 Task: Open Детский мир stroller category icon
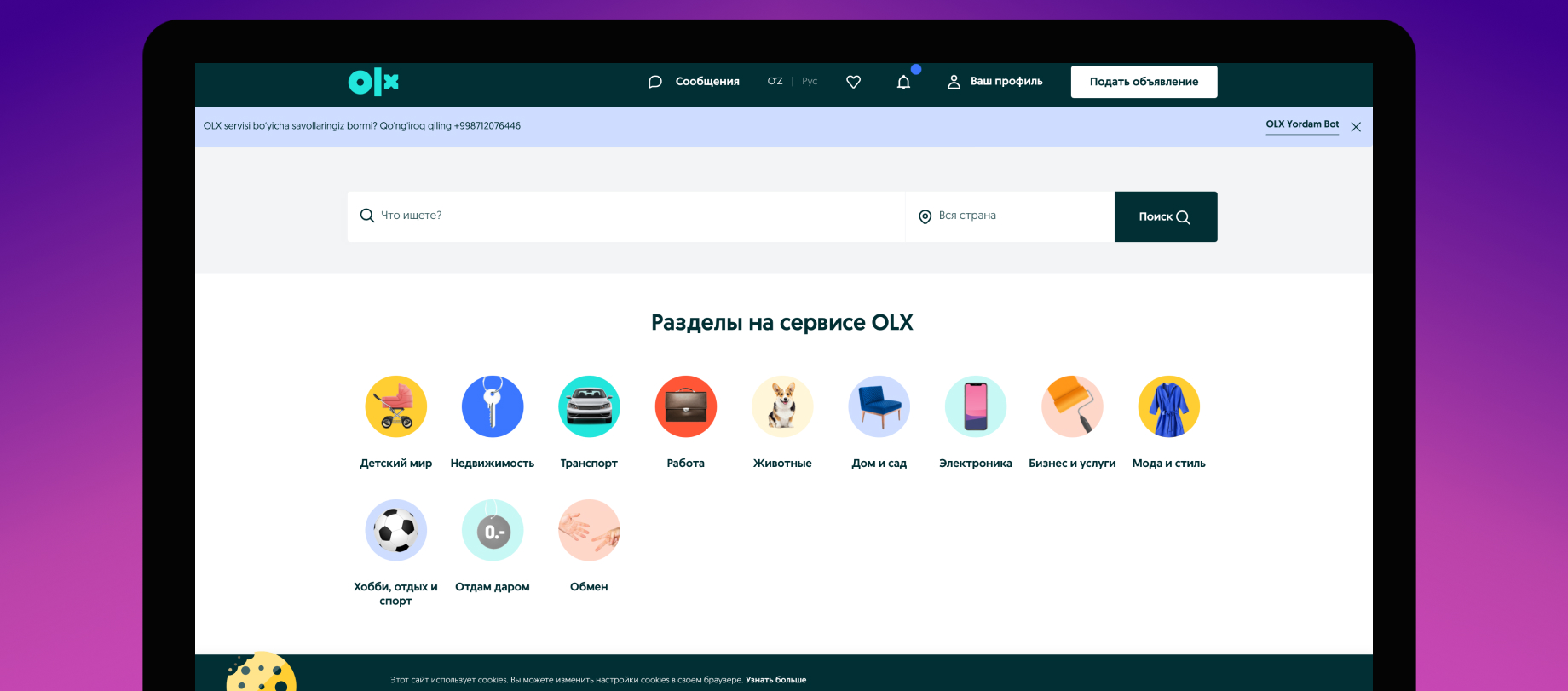(396, 406)
